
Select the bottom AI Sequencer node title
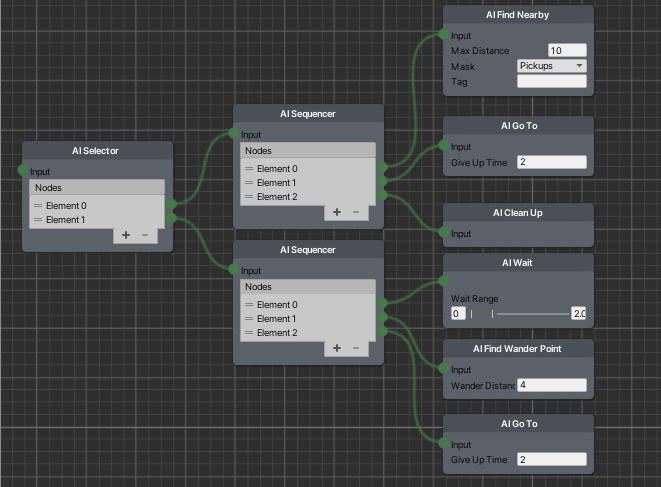[308, 250]
